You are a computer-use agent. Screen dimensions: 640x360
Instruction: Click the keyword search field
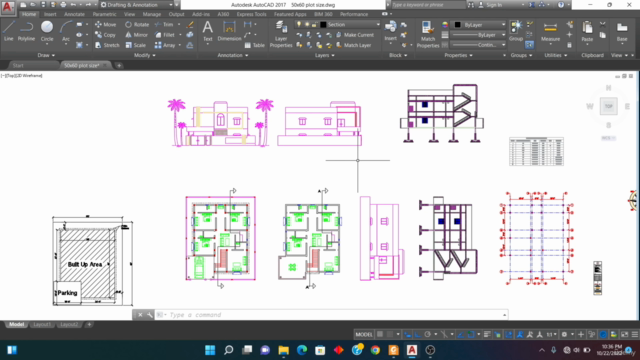point(428,5)
